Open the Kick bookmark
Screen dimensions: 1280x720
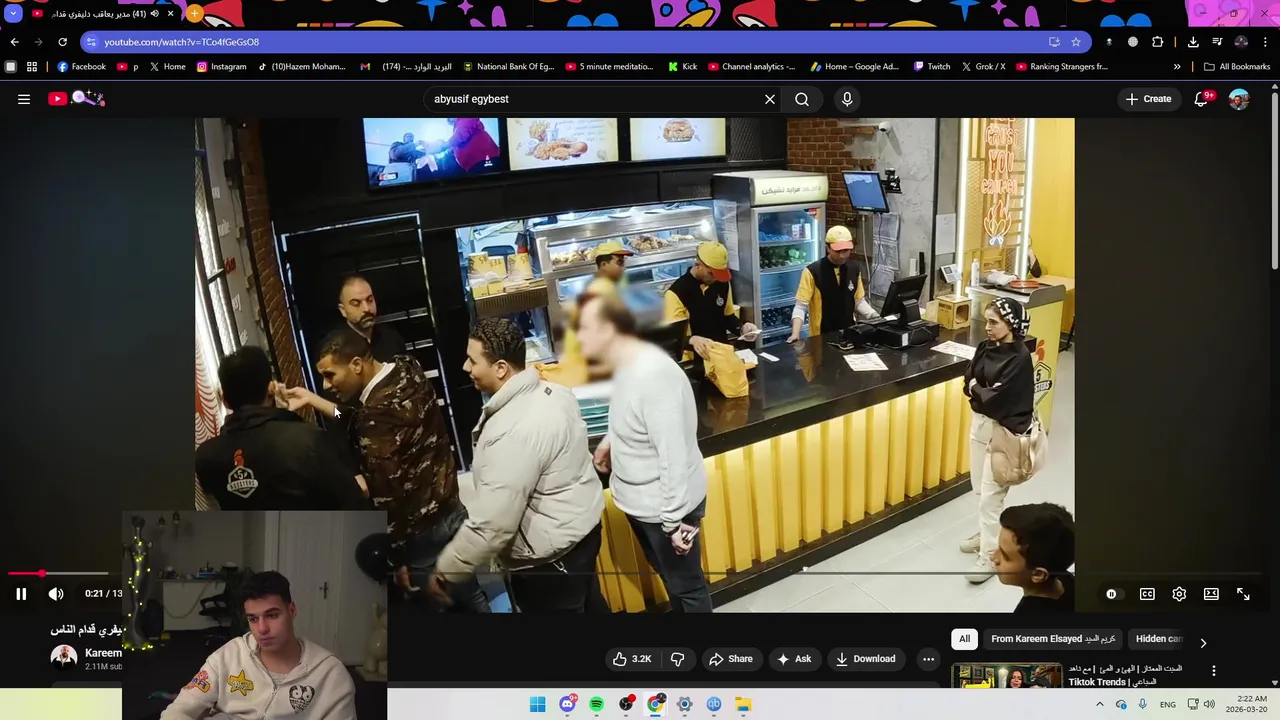pyautogui.click(x=682, y=67)
